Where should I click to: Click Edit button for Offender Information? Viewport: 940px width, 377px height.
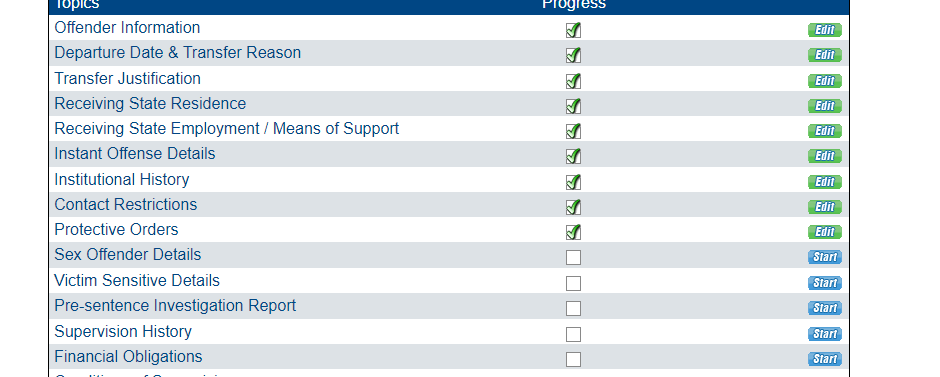[824, 30]
